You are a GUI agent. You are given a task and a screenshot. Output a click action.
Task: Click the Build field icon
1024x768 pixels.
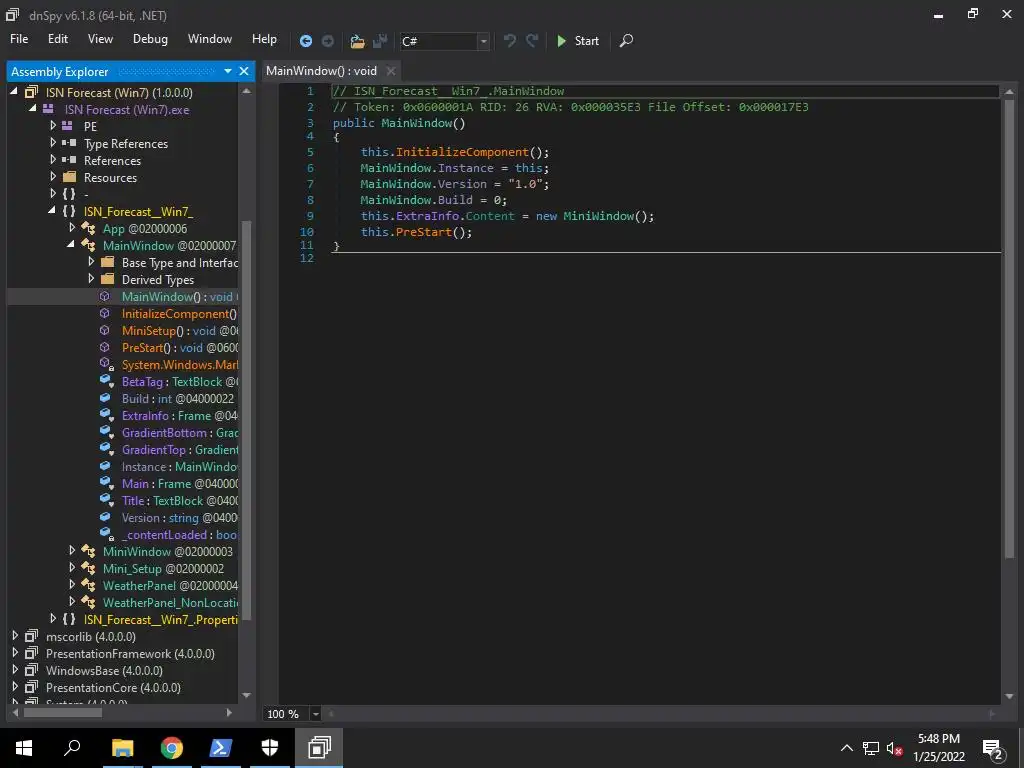click(x=105, y=398)
